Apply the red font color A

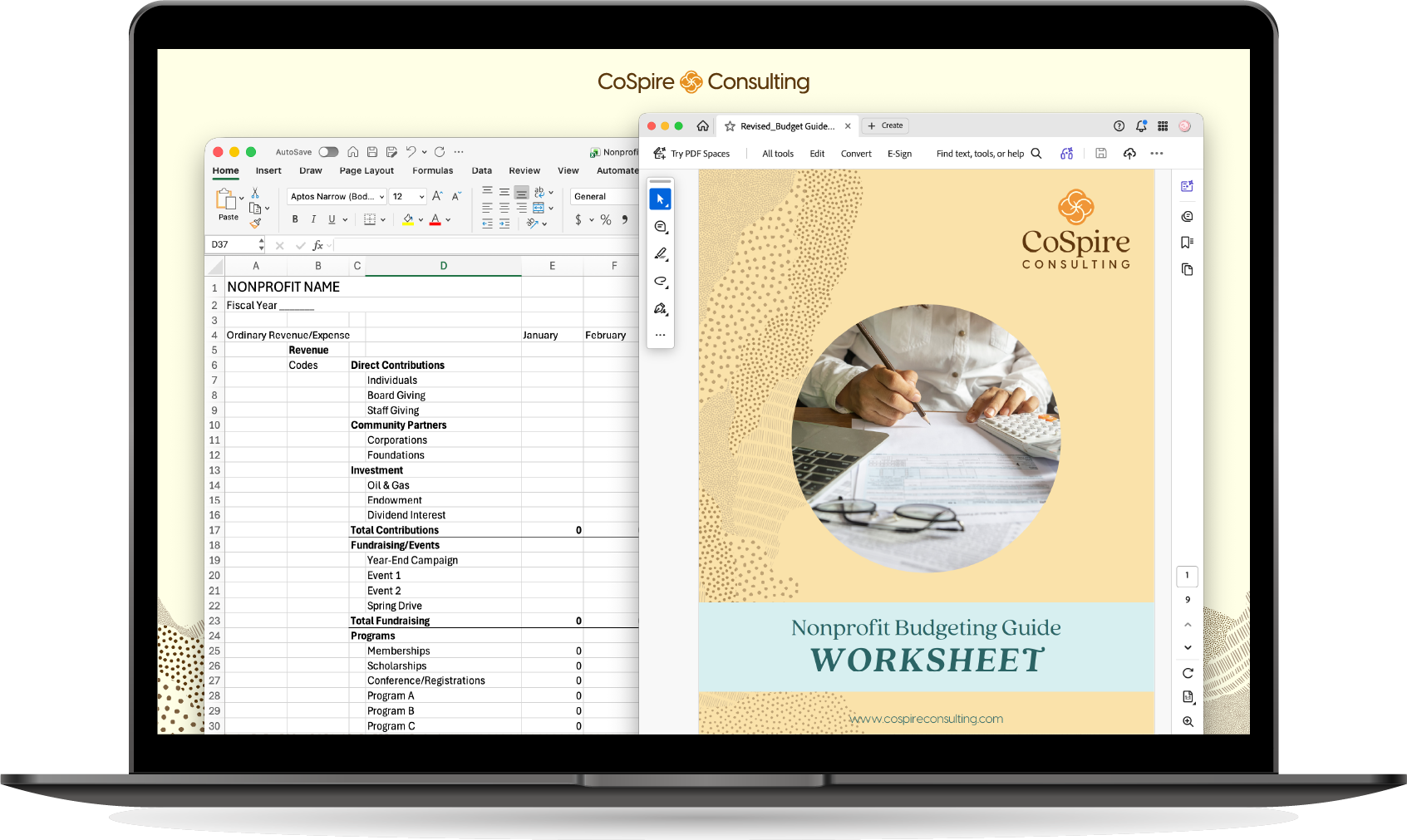pyautogui.click(x=435, y=219)
